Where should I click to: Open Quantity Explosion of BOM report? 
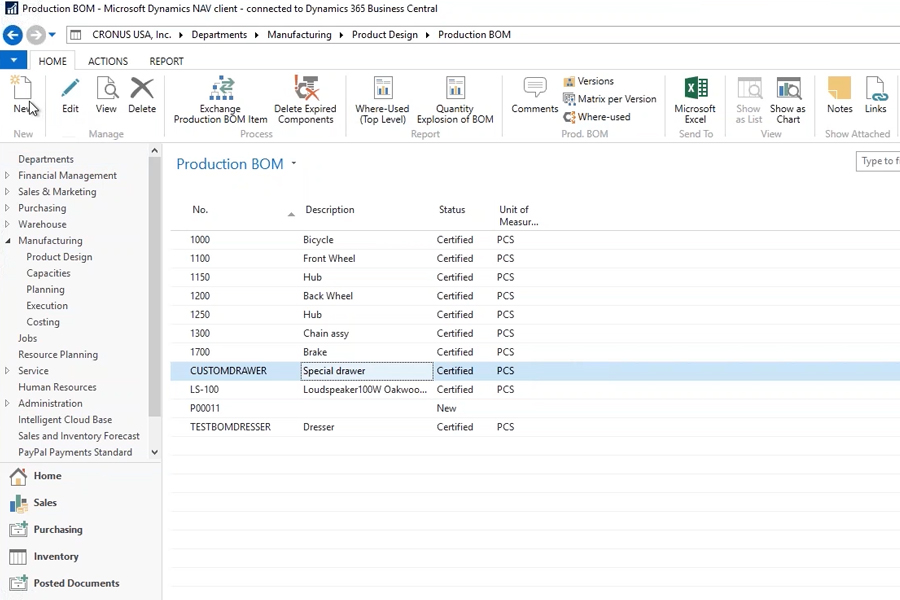[455, 99]
